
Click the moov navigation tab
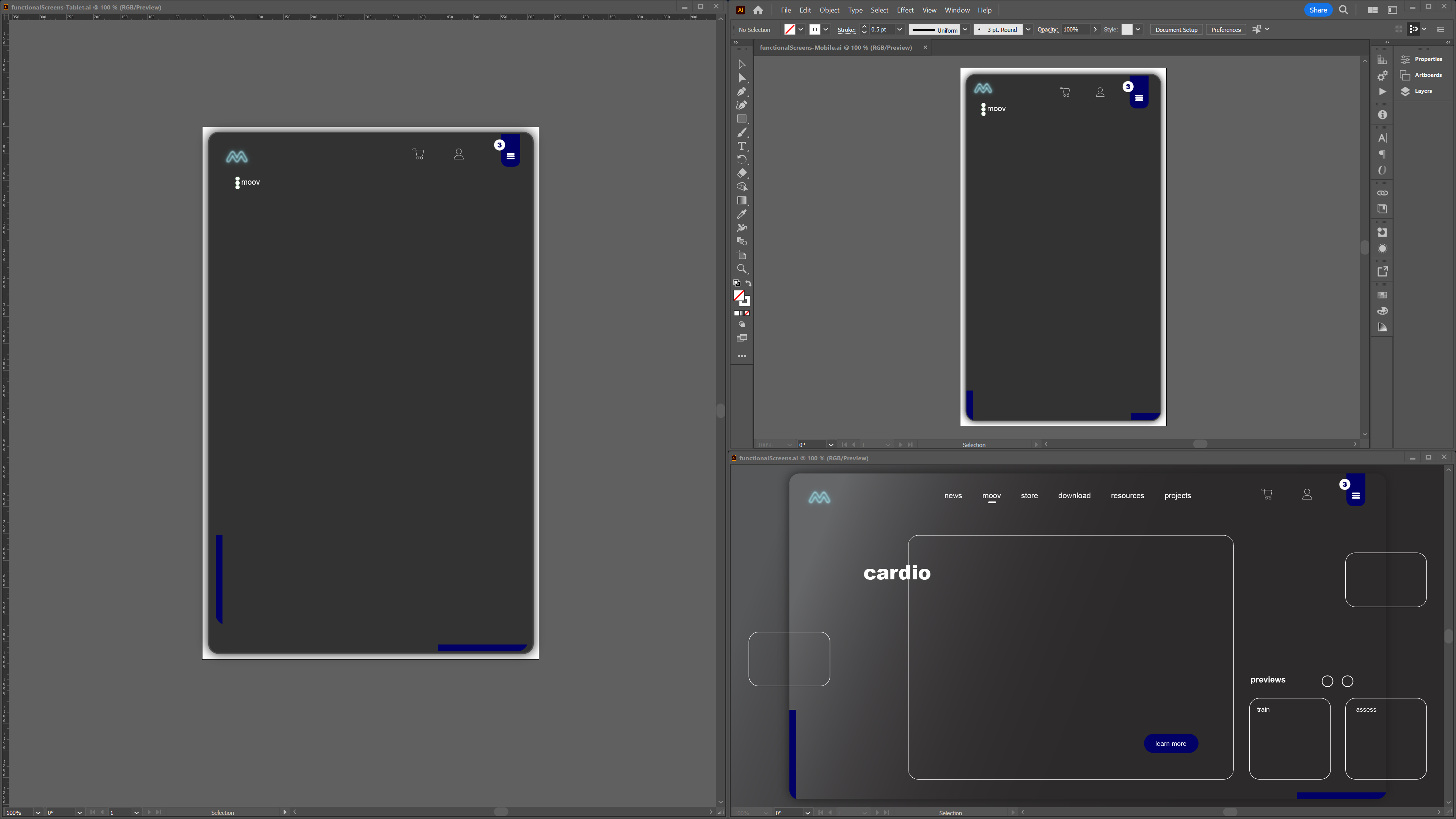[991, 495]
